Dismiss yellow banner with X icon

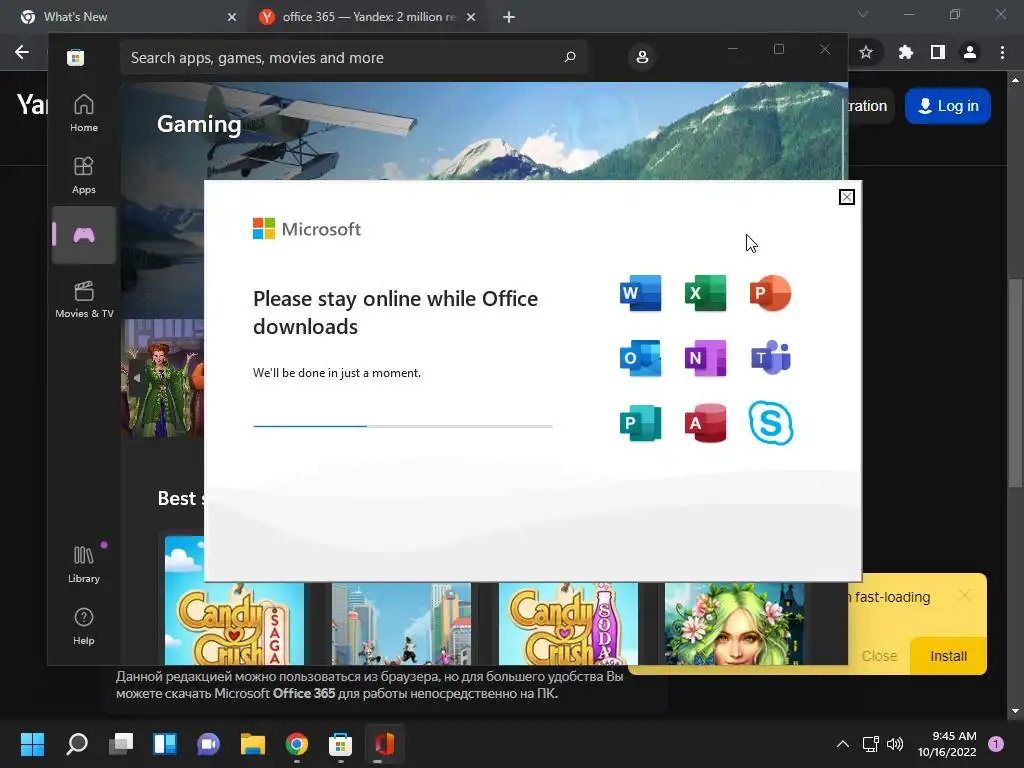[965, 595]
